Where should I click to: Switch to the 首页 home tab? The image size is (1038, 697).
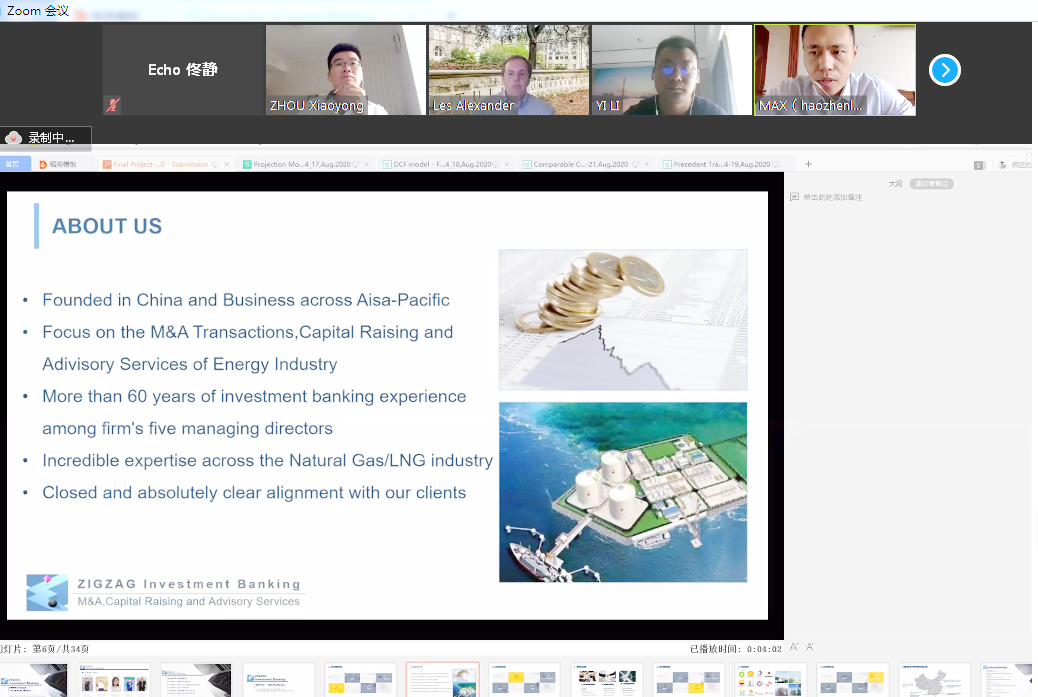[13, 164]
